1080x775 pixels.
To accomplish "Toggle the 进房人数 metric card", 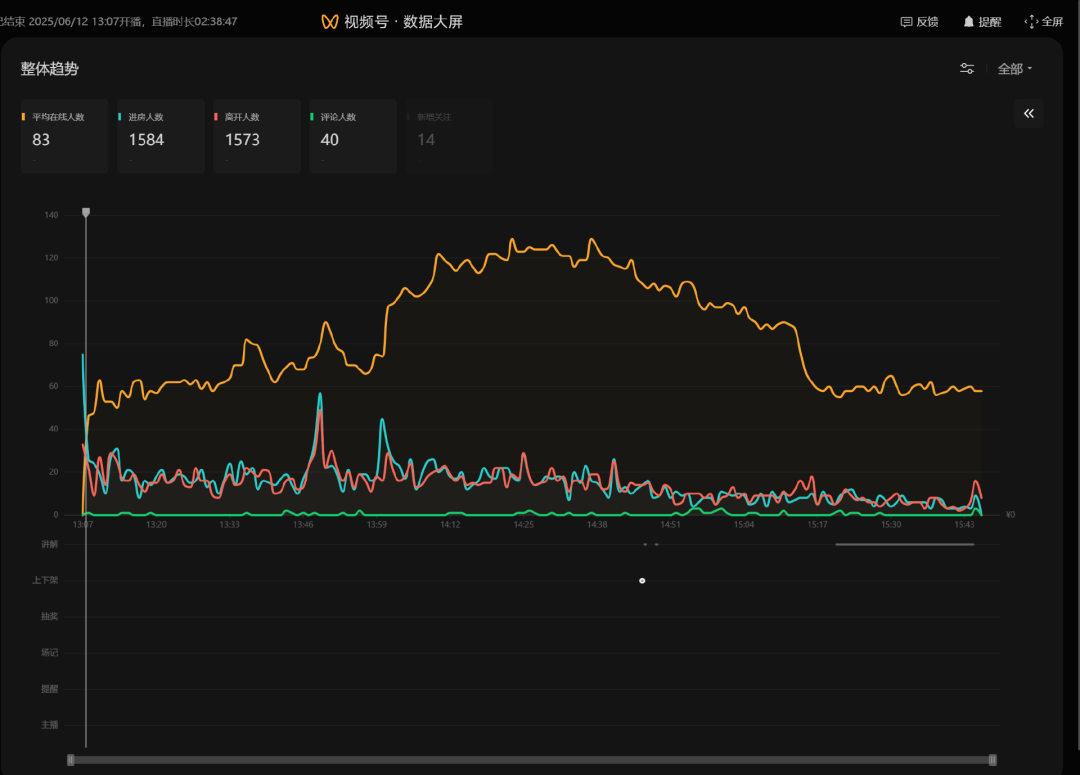I will [160, 136].
